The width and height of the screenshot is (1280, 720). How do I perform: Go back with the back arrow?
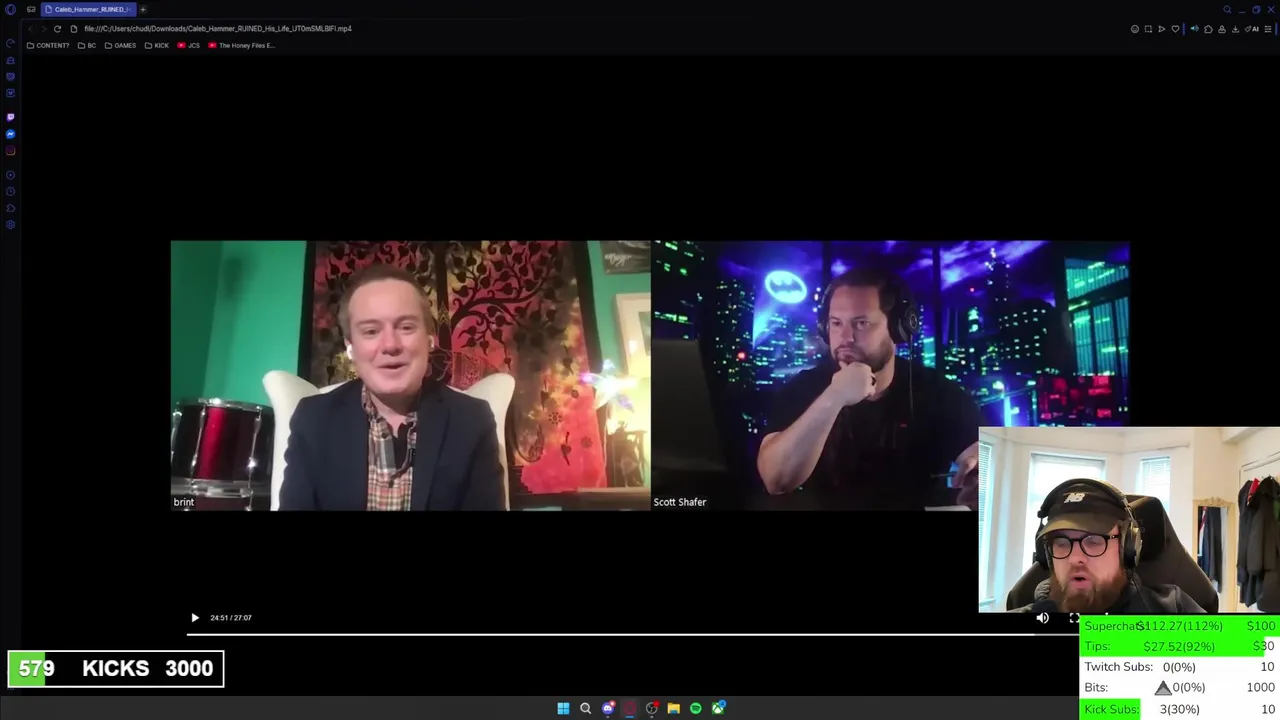tap(30, 28)
